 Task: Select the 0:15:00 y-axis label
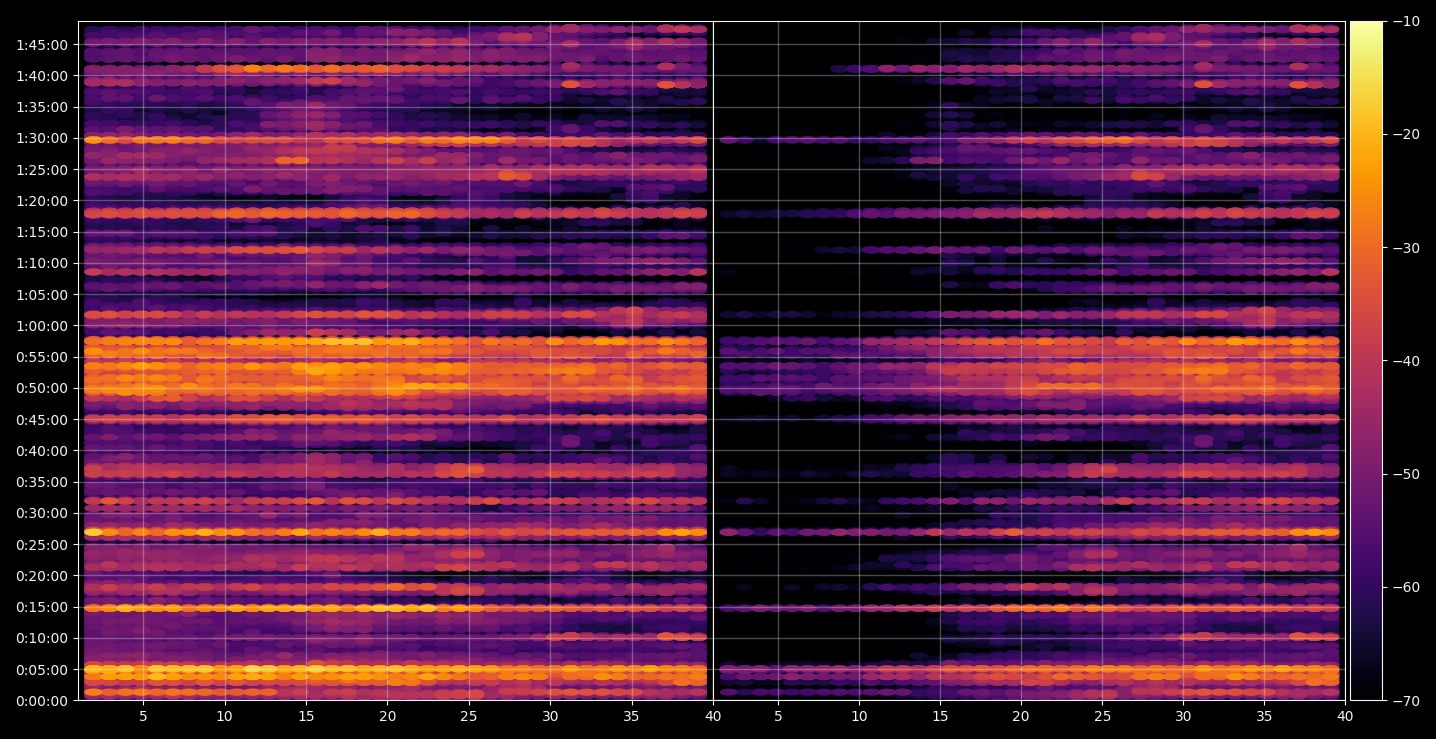(x=43, y=607)
